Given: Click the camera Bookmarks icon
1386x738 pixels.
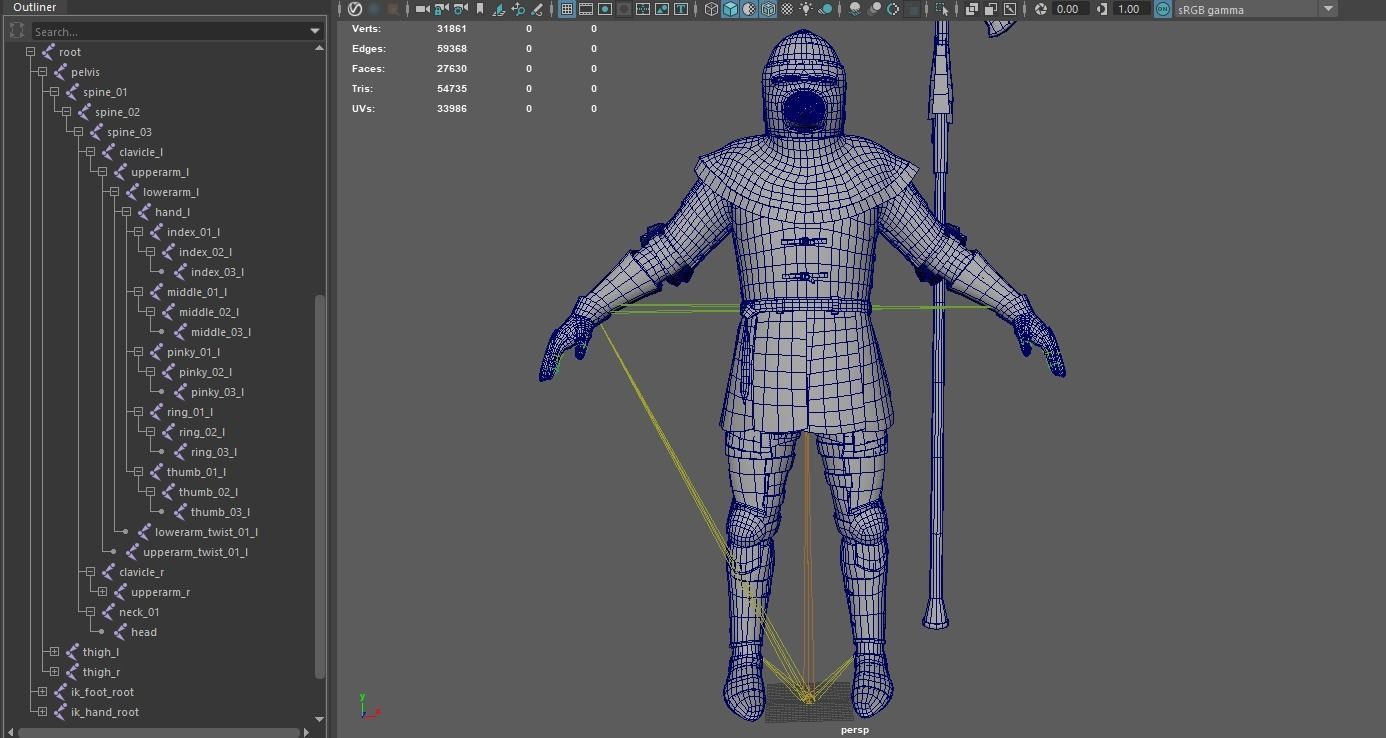Looking at the screenshot, I should click(480, 9).
